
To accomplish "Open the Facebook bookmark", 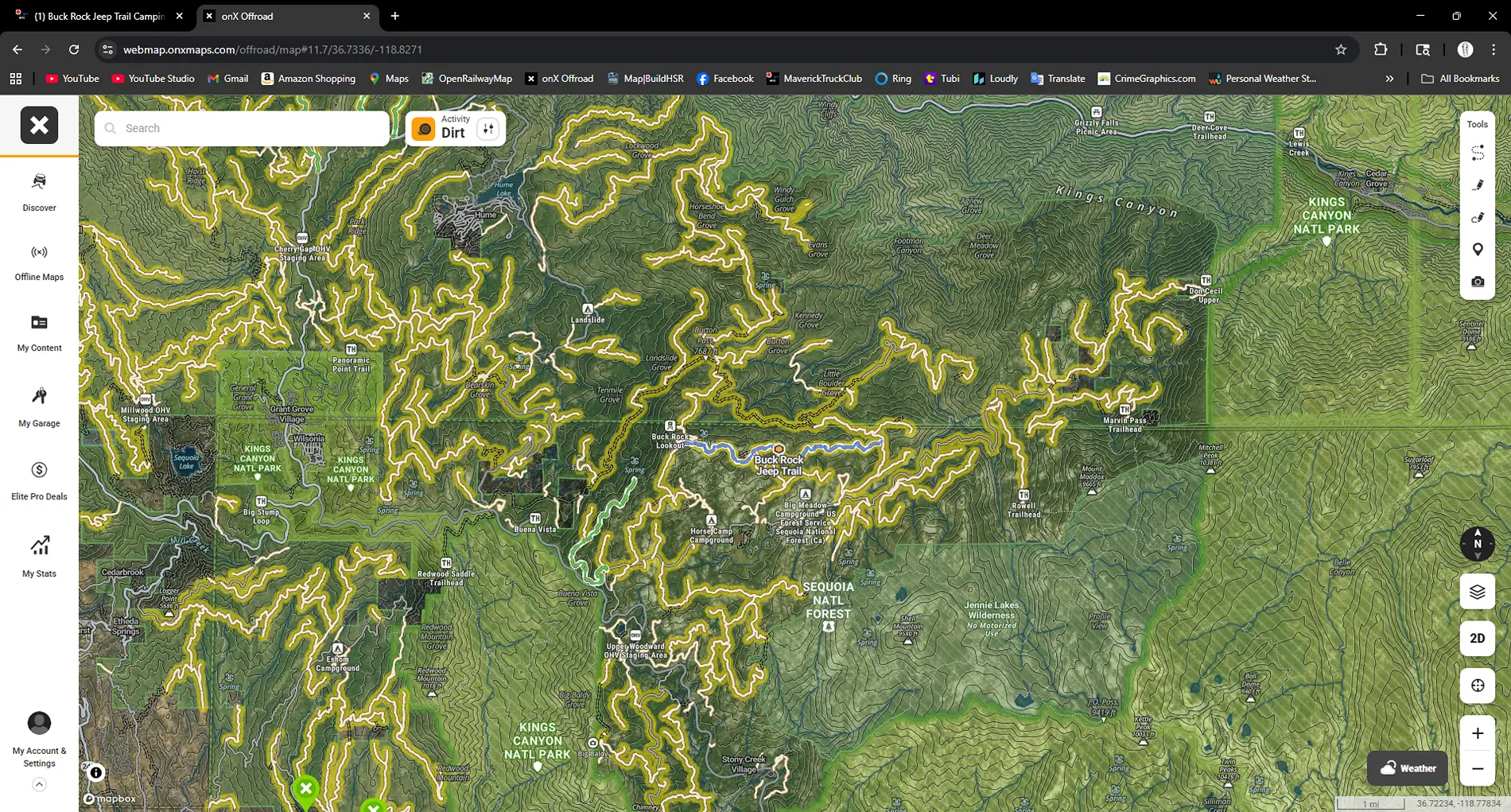I will (x=725, y=79).
